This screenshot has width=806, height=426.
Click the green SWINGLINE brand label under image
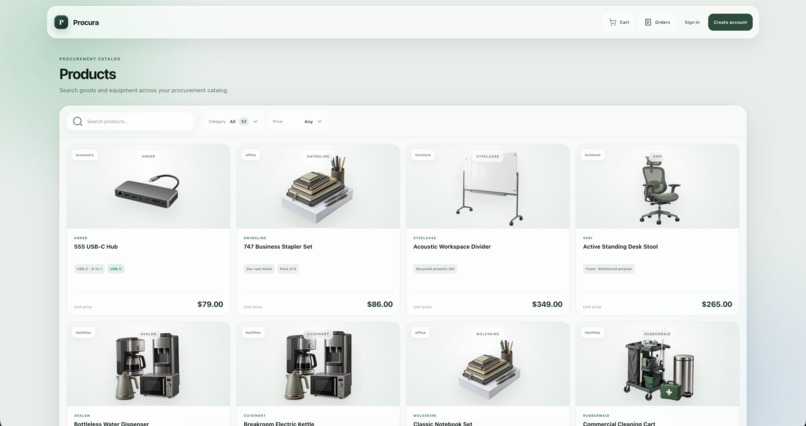coord(255,238)
